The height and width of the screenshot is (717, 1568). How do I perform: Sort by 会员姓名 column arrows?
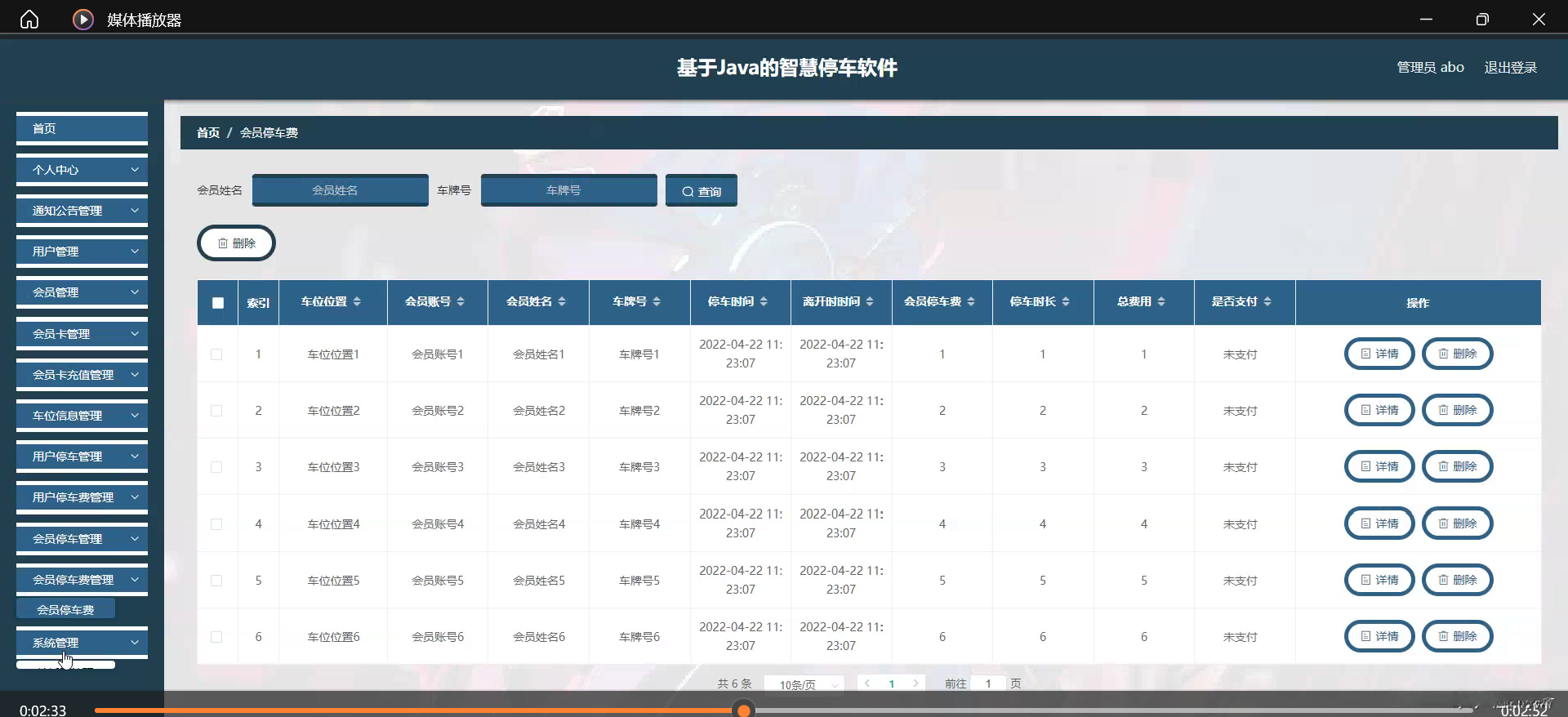coord(562,302)
